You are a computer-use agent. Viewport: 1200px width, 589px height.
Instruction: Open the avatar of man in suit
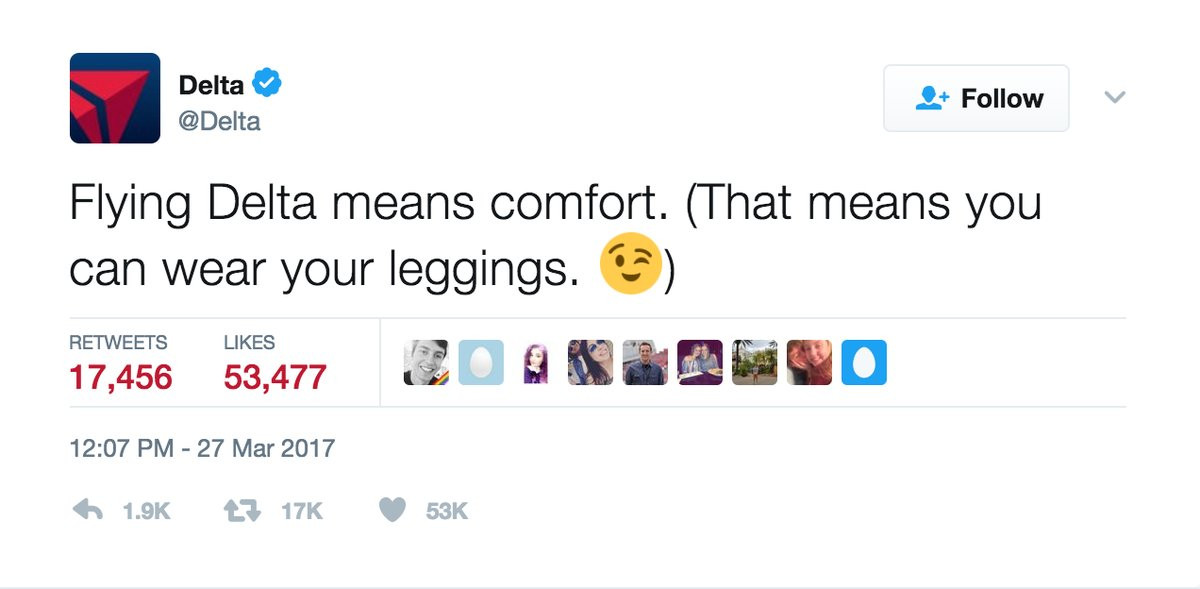644,363
